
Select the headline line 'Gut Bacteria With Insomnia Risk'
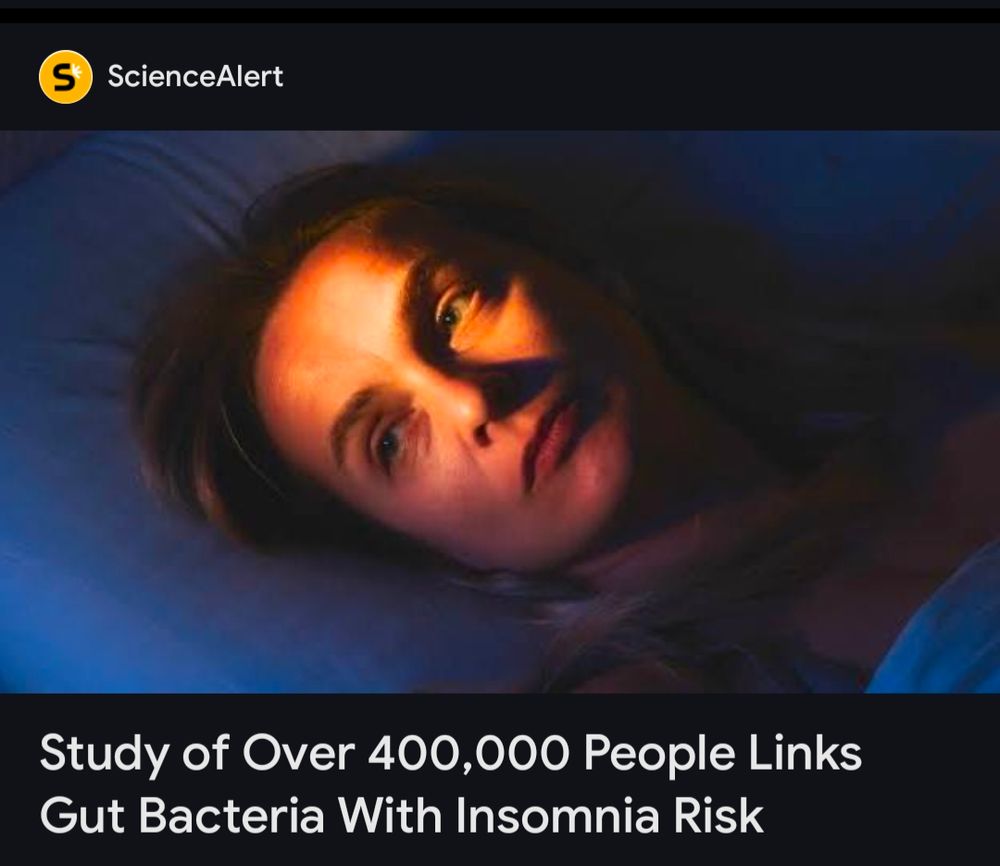pyautogui.click(x=402, y=816)
